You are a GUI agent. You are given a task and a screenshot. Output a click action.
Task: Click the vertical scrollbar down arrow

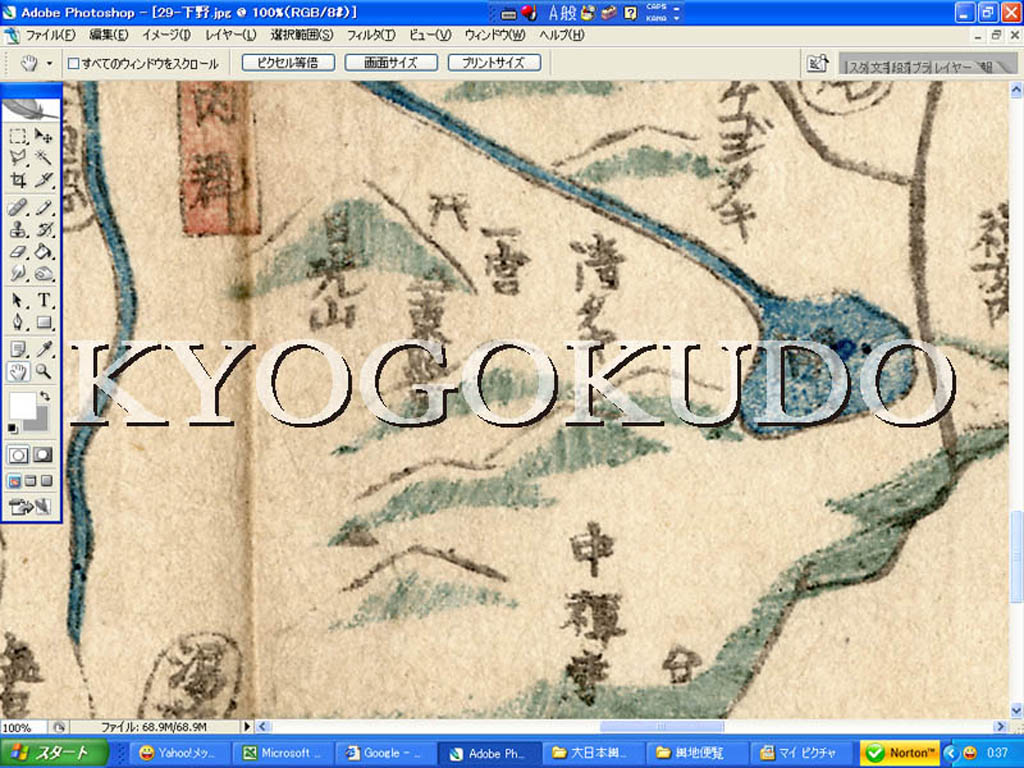(x=1016, y=711)
